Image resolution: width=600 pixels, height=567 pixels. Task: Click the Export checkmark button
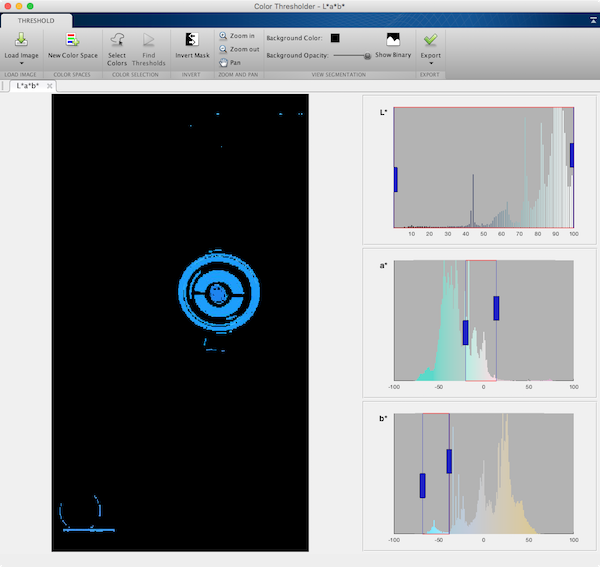(430, 40)
